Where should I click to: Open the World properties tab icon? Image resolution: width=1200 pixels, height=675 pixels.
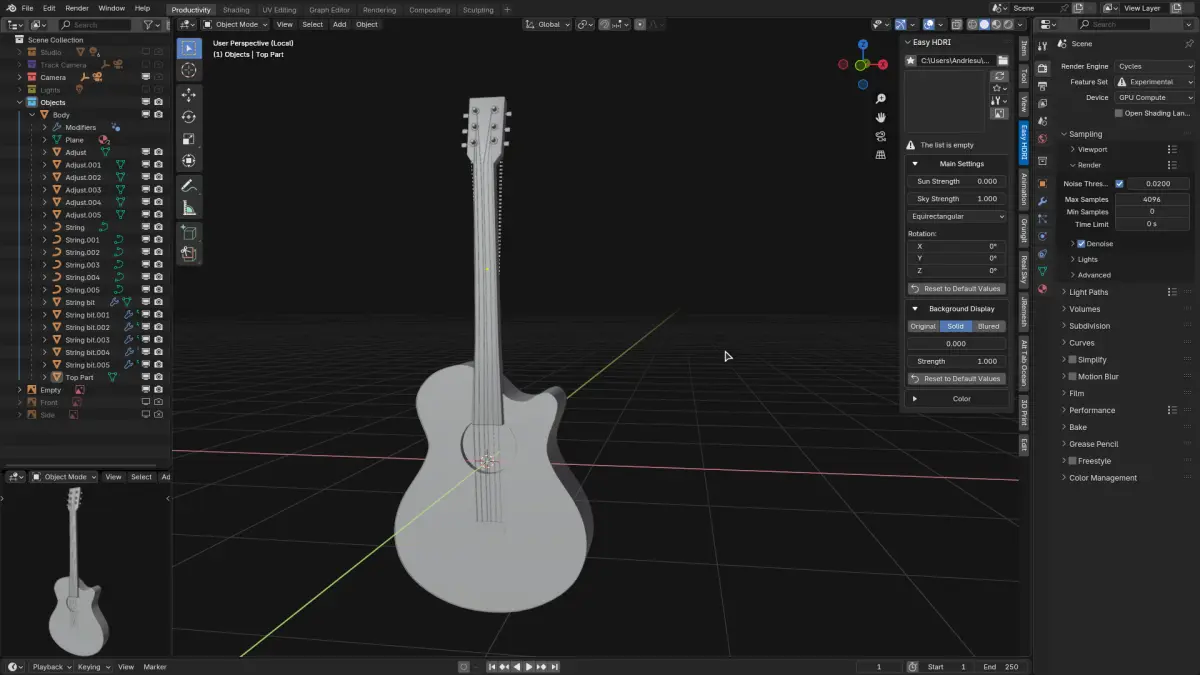tap(1042, 139)
